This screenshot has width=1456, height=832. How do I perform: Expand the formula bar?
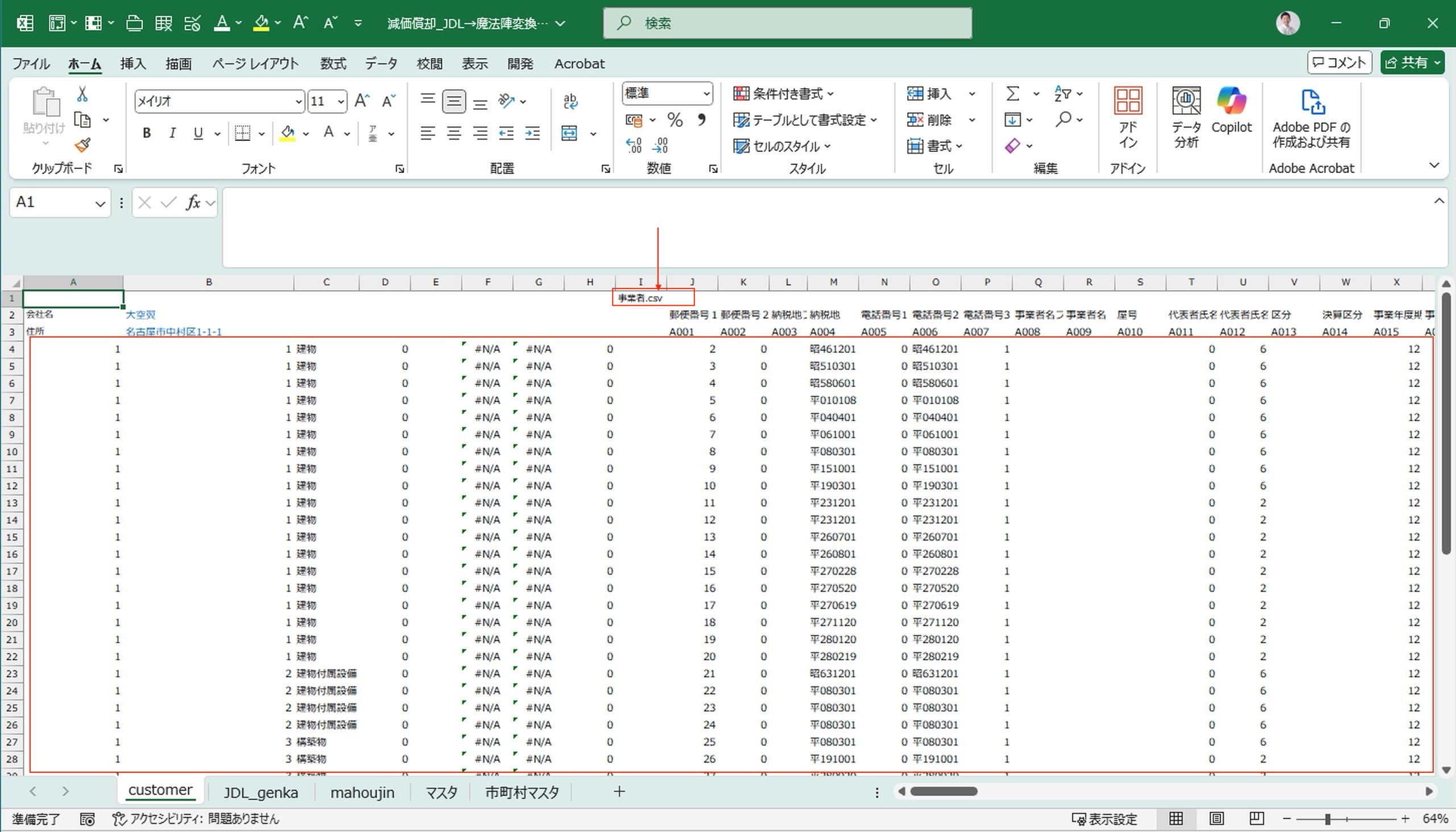pyautogui.click(x=1439, y=200)
